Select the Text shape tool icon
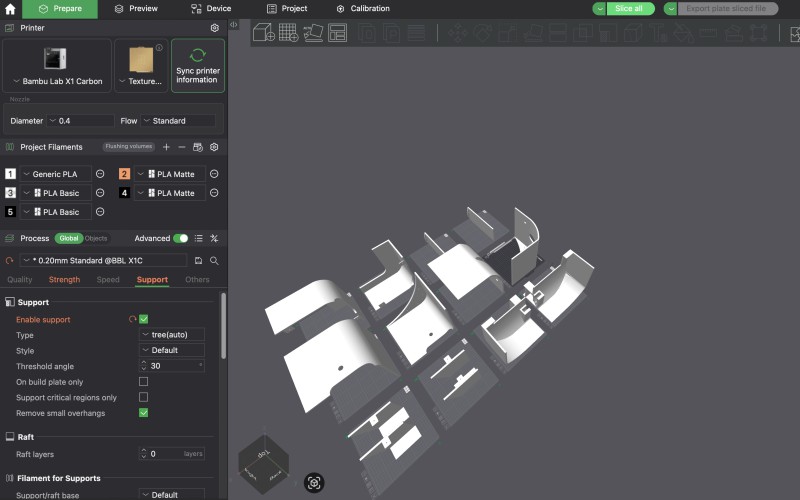Screen dimensions: 800x500 658,34
